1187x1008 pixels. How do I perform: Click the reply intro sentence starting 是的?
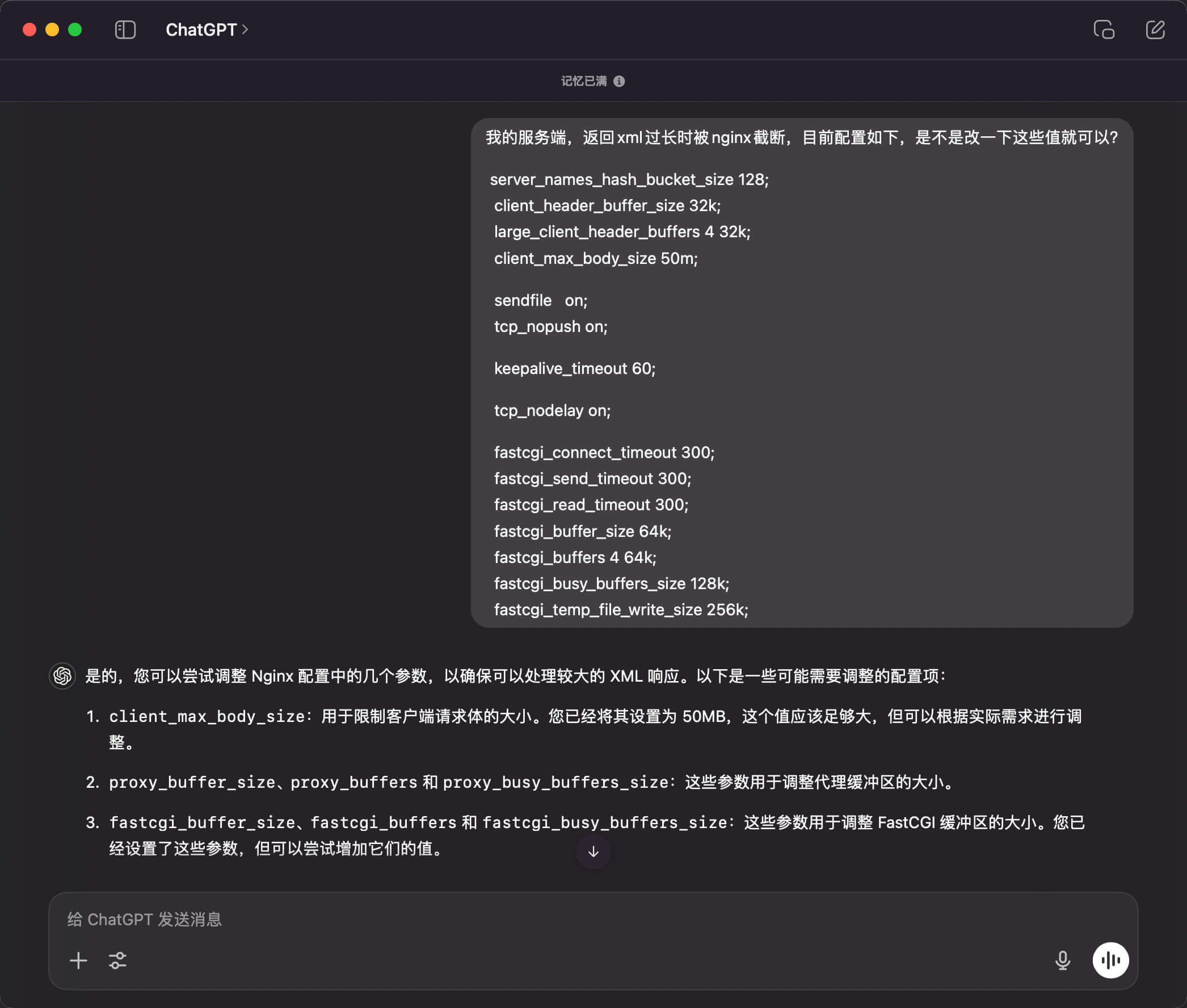(515, 676)
